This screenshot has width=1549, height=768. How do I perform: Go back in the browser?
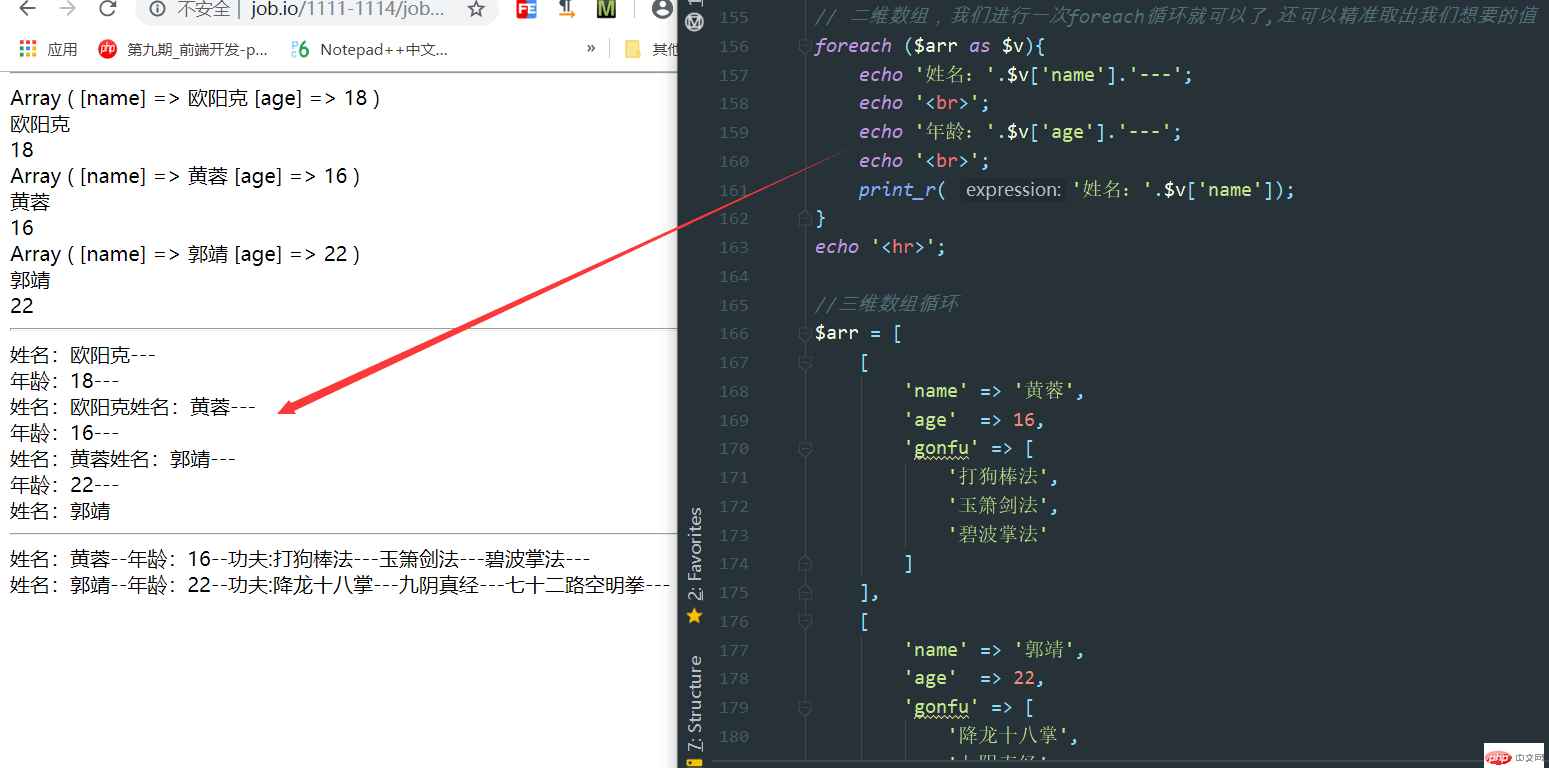tap(28, 9)
